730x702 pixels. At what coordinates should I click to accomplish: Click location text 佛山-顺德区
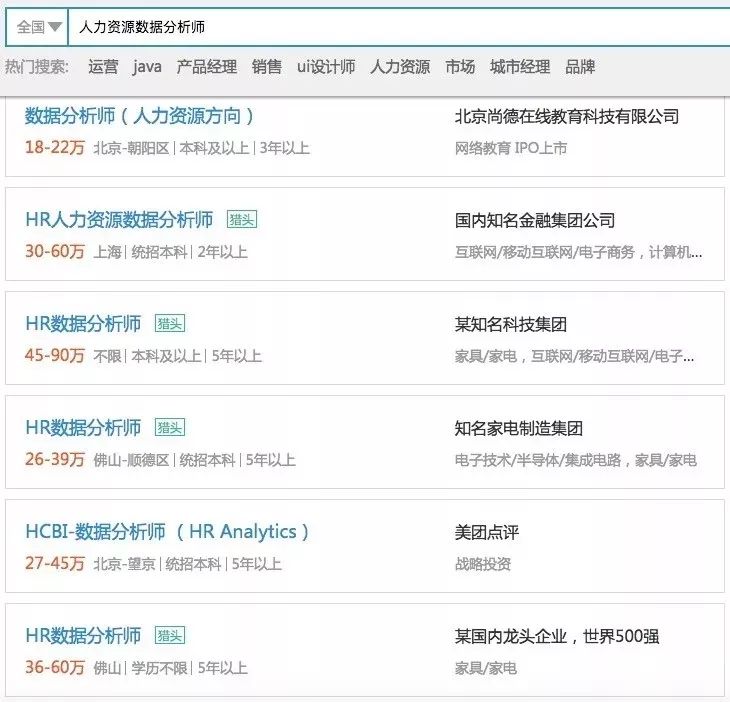pyautogui.click(x=131, y=460)
